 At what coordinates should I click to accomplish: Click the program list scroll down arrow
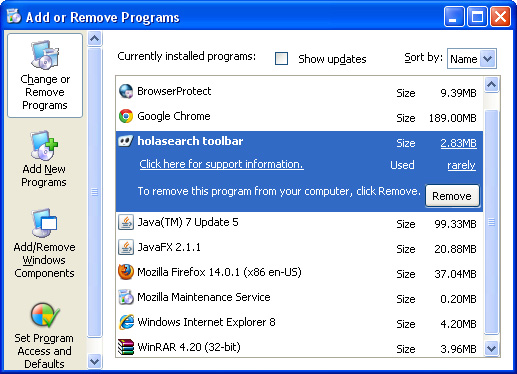coord(491,349)
